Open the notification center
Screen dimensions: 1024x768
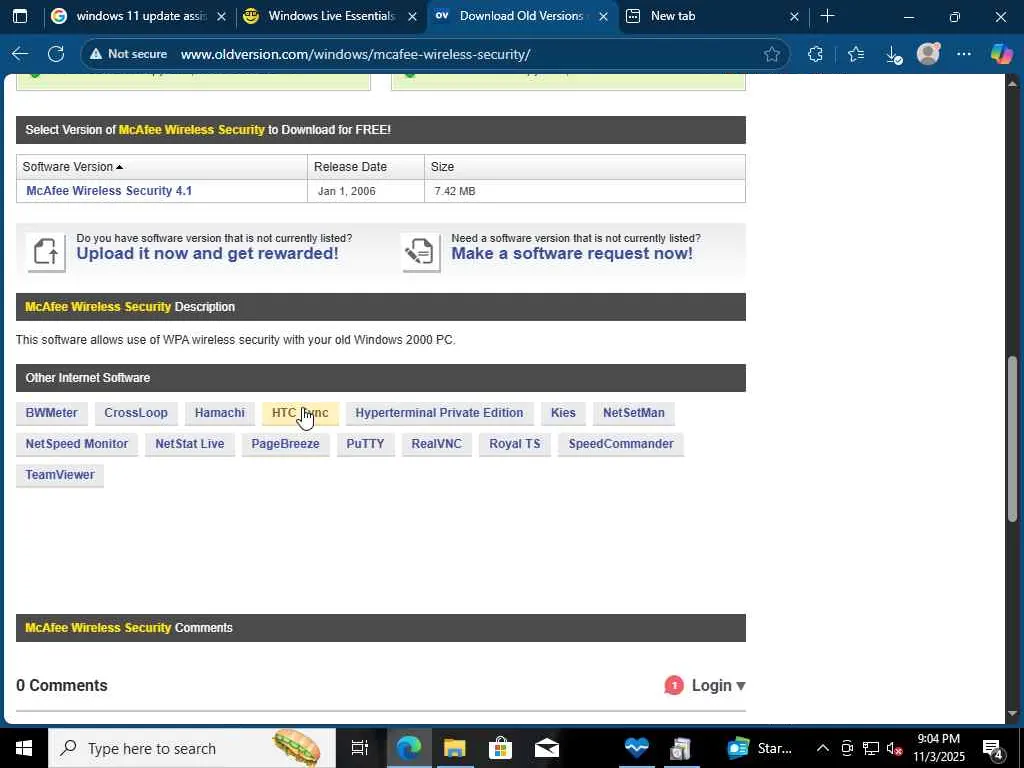pos(993,748)
